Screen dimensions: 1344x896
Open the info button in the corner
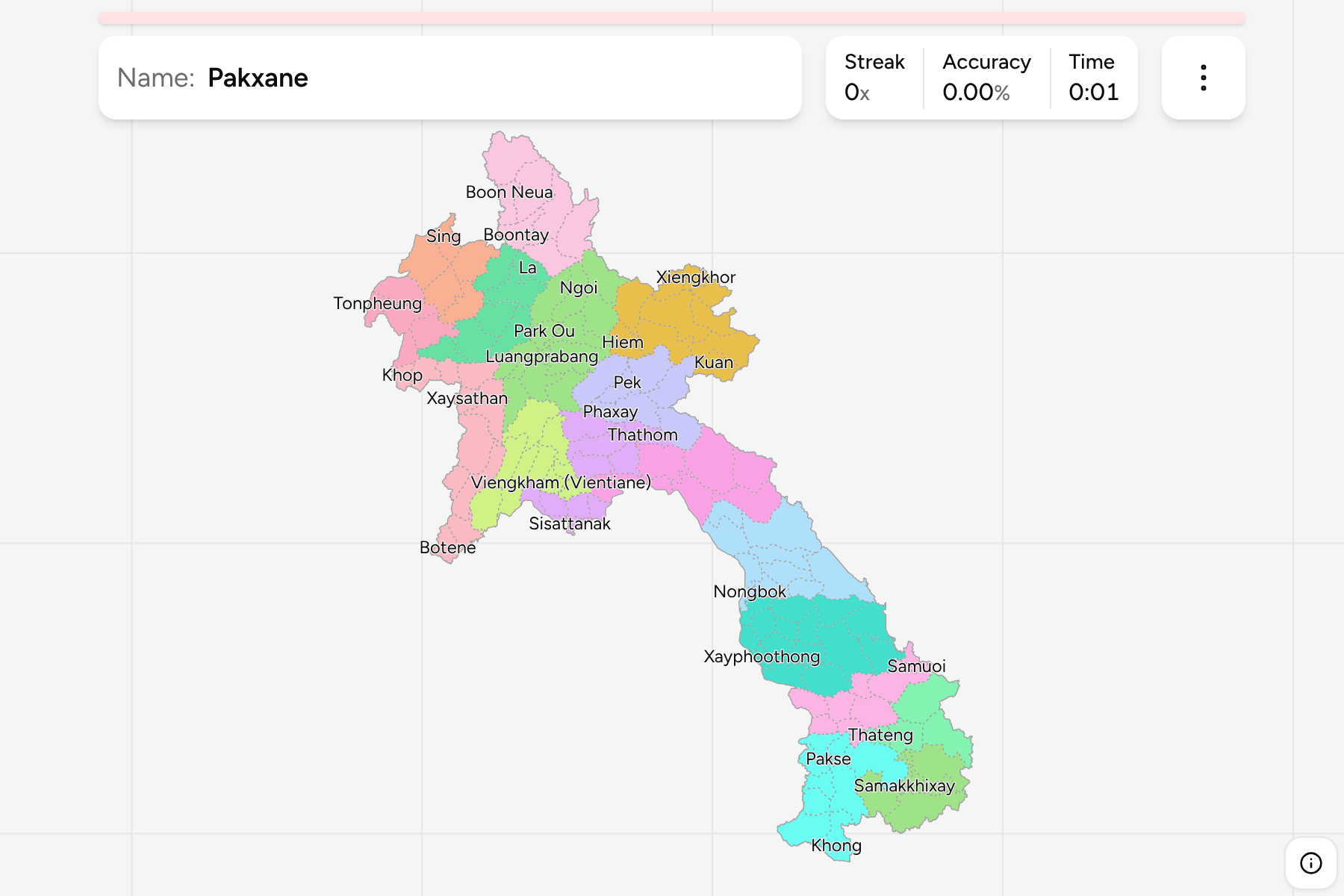pos(1310,863)
